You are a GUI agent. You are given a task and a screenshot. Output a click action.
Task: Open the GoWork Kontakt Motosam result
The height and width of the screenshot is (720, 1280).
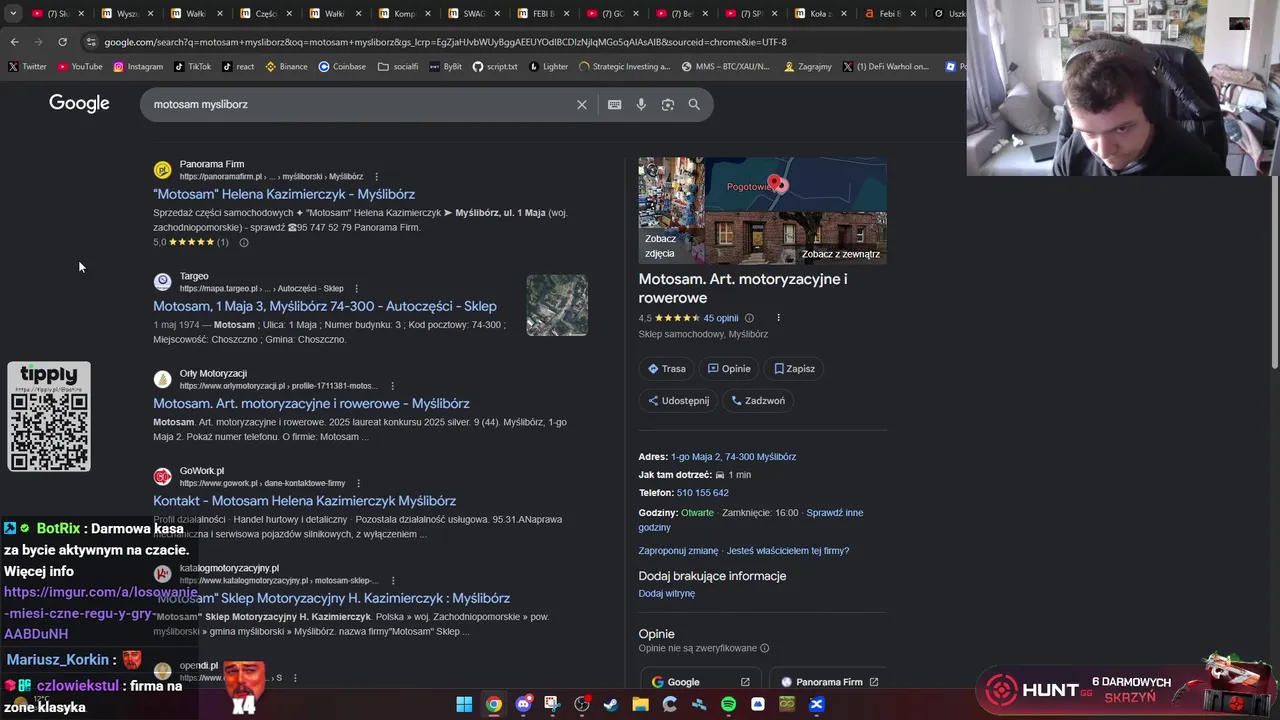click(304, 501)
